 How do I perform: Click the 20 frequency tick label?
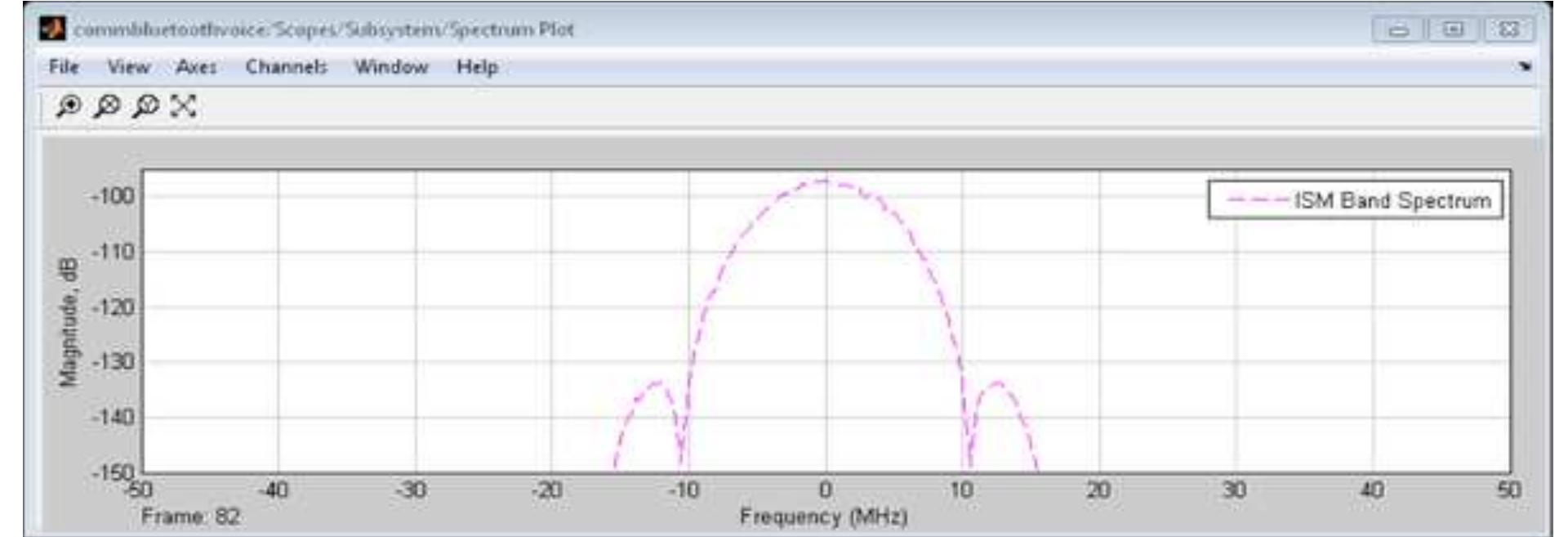[x=1098, y=490]
